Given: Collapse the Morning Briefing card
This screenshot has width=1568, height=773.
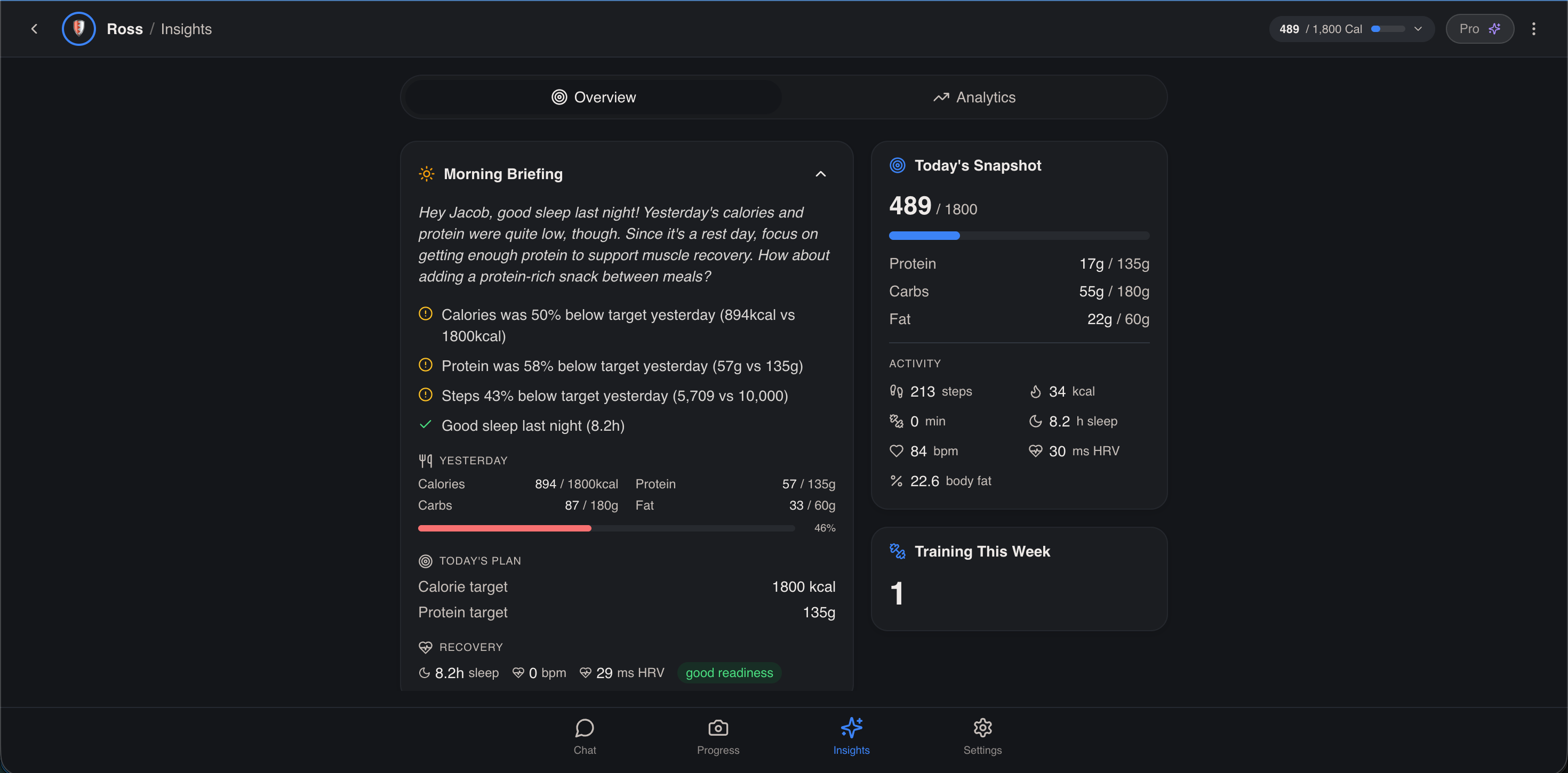Looking at the screenshot, I should tap(820, 174).
